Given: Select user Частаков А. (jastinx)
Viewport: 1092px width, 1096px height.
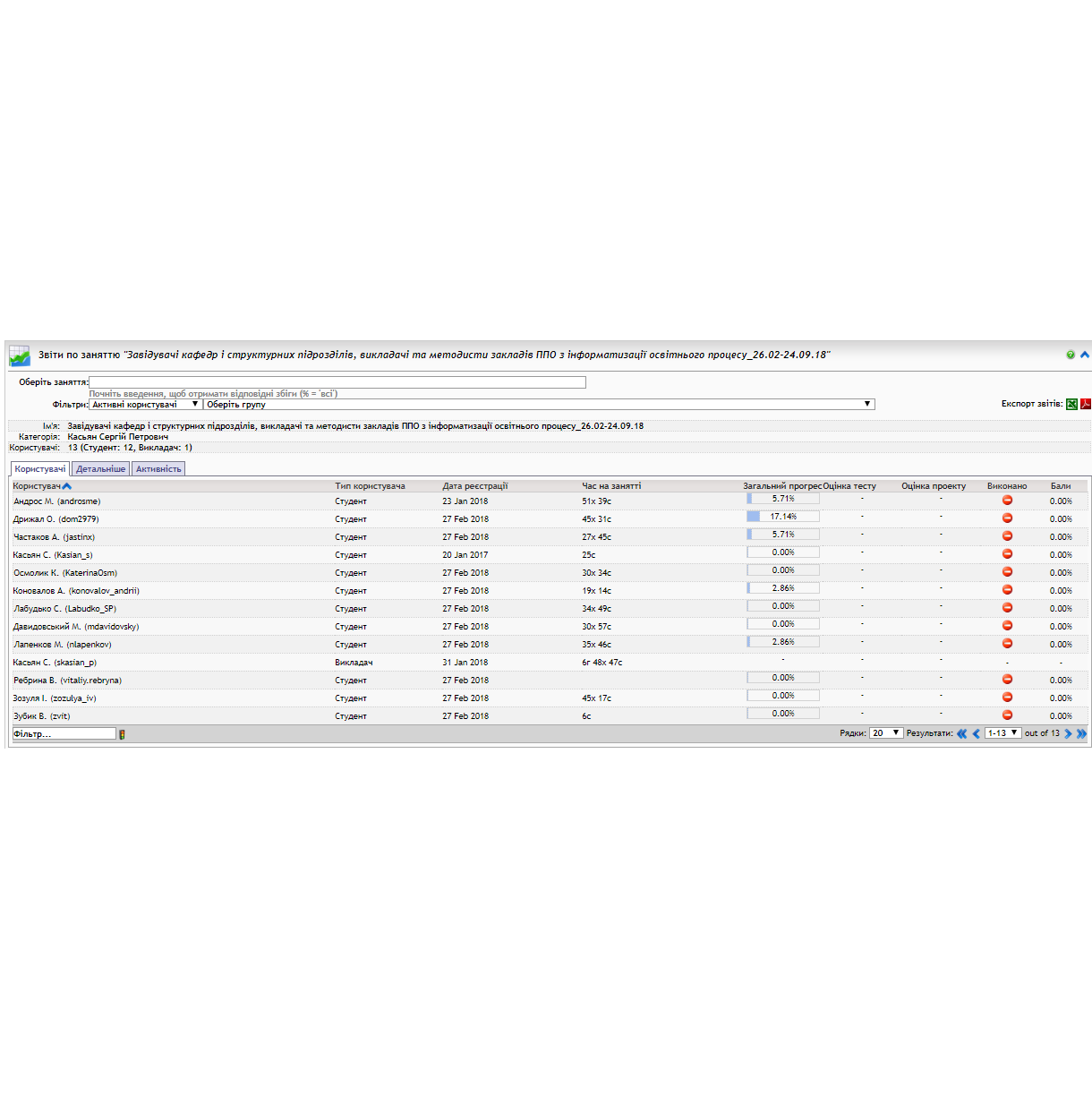Looking at the screenshot, I should point(54,537).
